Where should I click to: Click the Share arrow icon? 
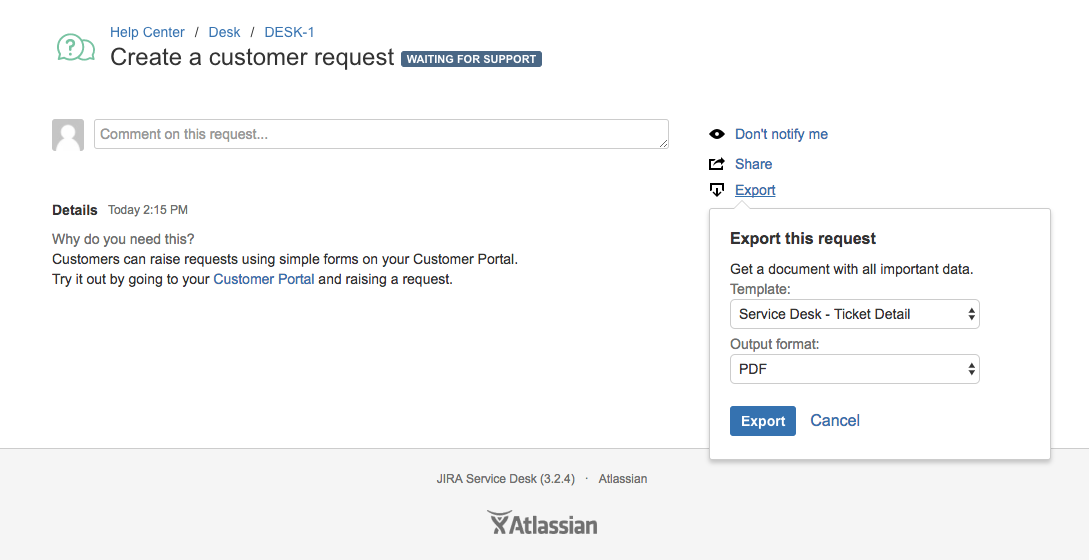(716, 164)
